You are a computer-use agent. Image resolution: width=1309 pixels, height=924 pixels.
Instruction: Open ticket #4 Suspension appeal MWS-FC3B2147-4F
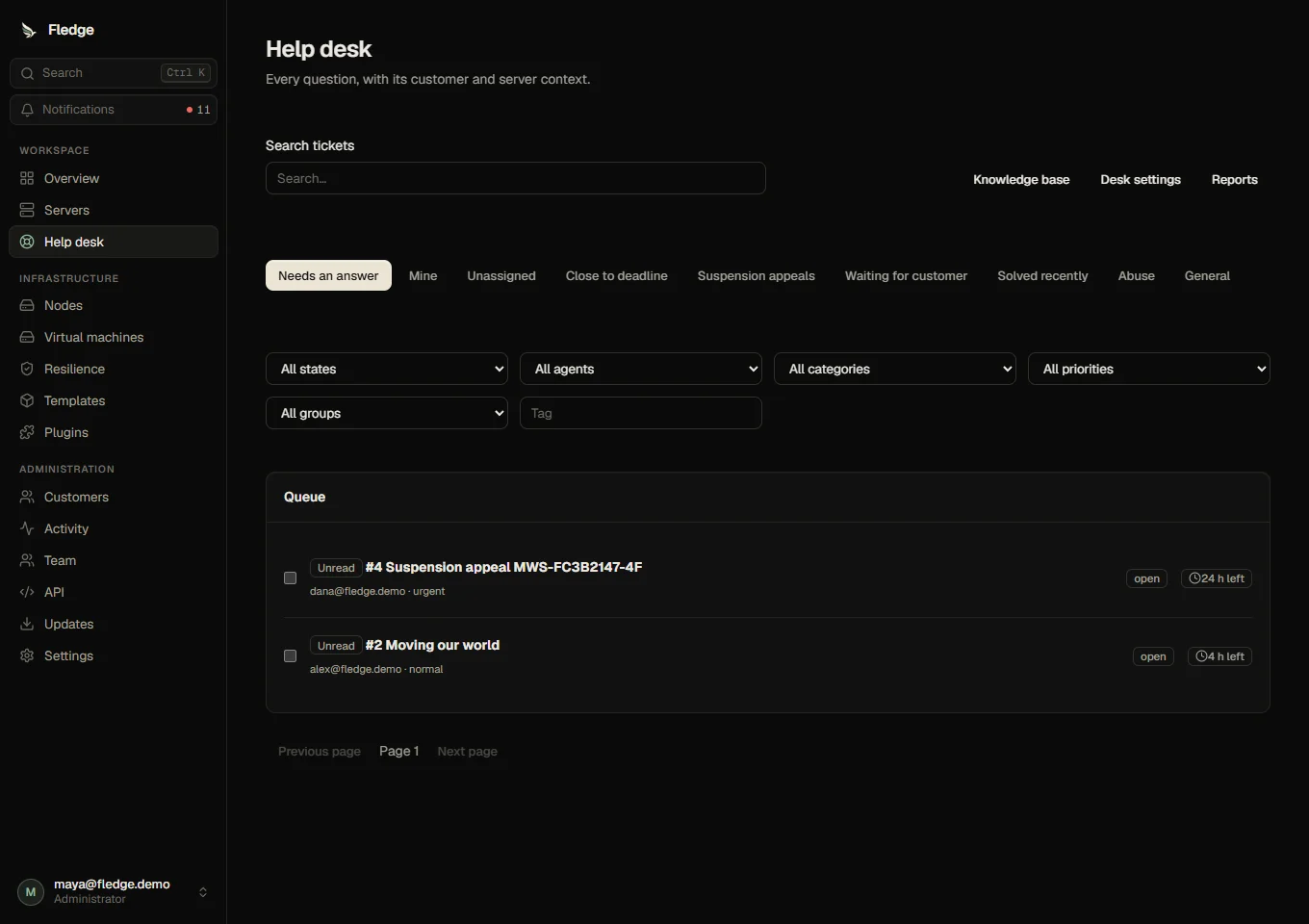coord(503,567)
